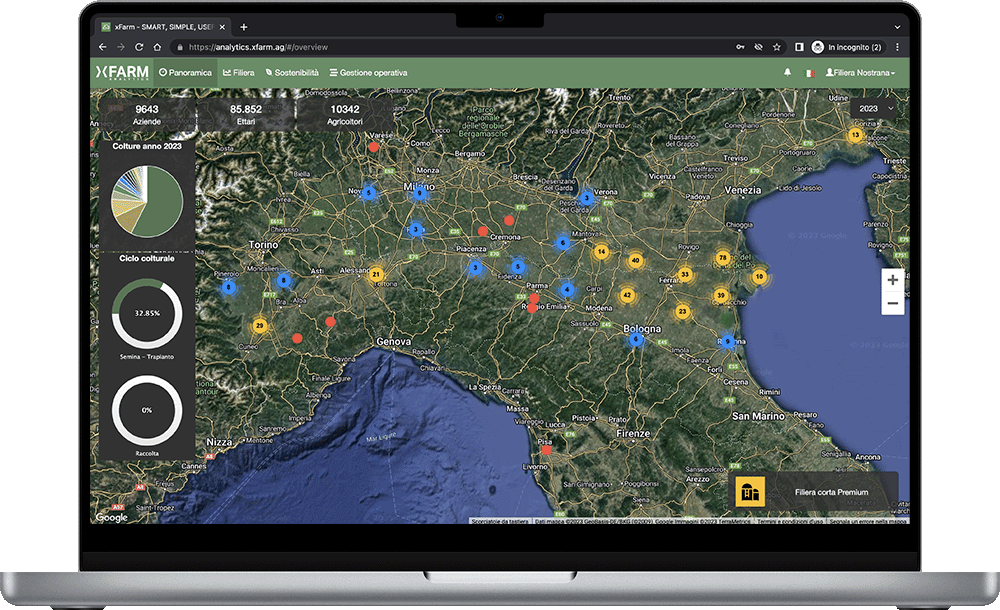Screen dimensions: 1000x610
Task: Click the crossed-eye tracking icon in address bar
Action: [x=758, y=47]
